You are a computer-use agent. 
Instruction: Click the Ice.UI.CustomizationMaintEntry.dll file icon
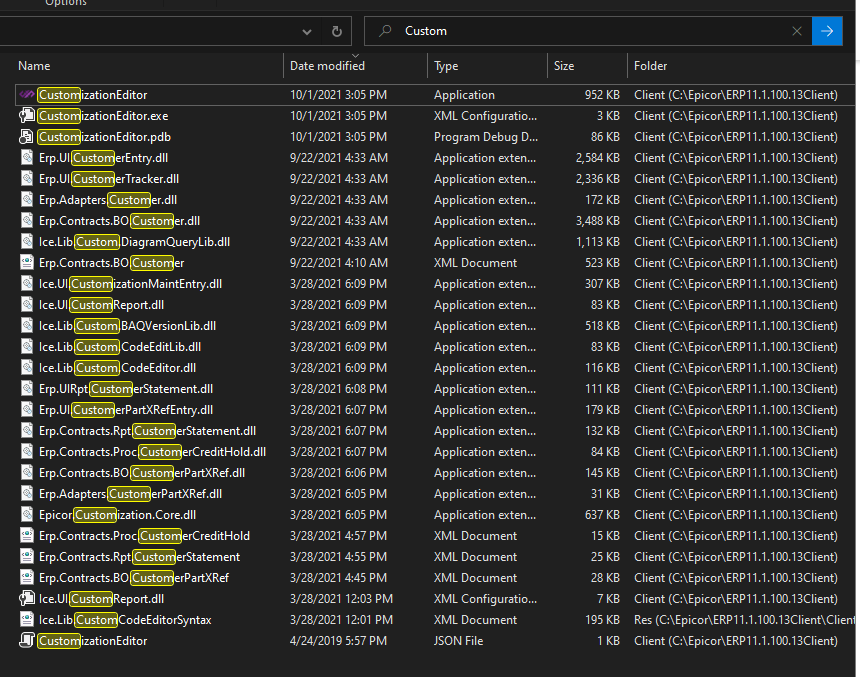click(x=27, y=284)
